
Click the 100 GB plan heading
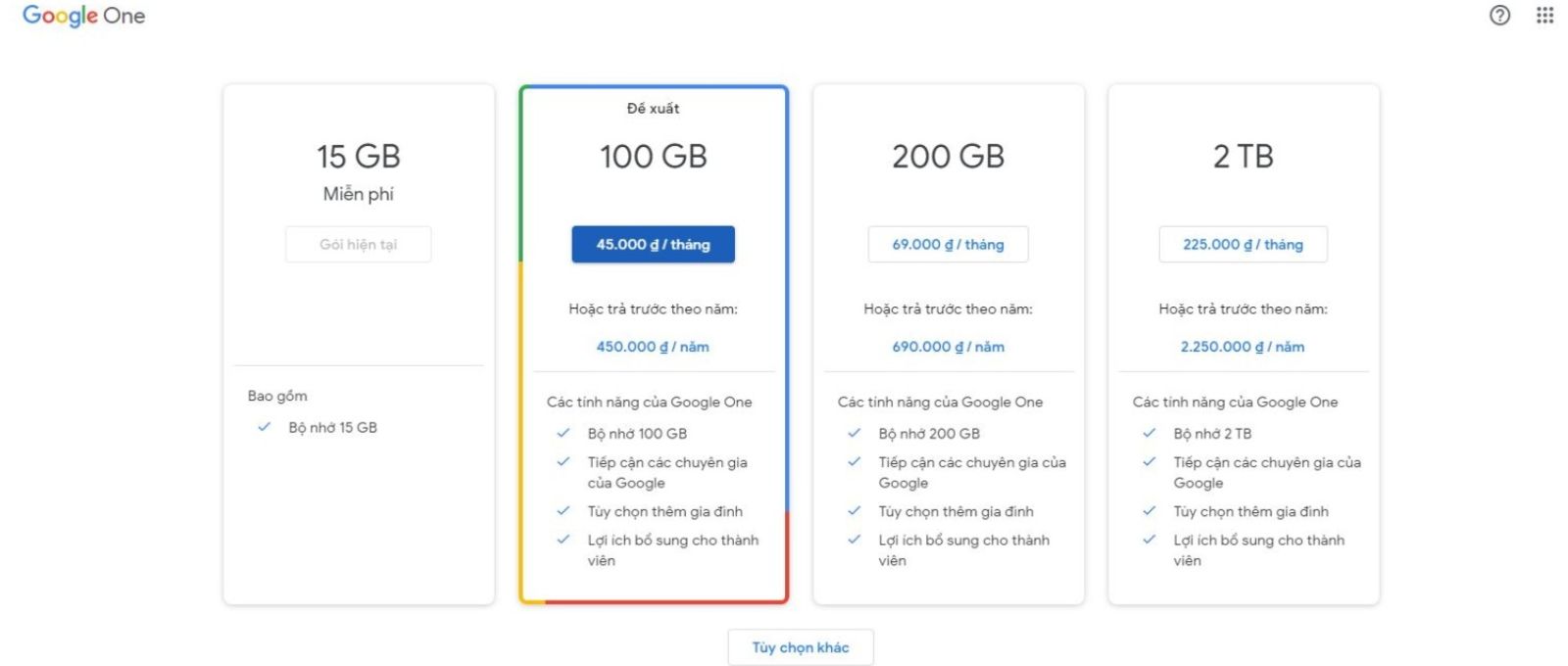(654, 157)
